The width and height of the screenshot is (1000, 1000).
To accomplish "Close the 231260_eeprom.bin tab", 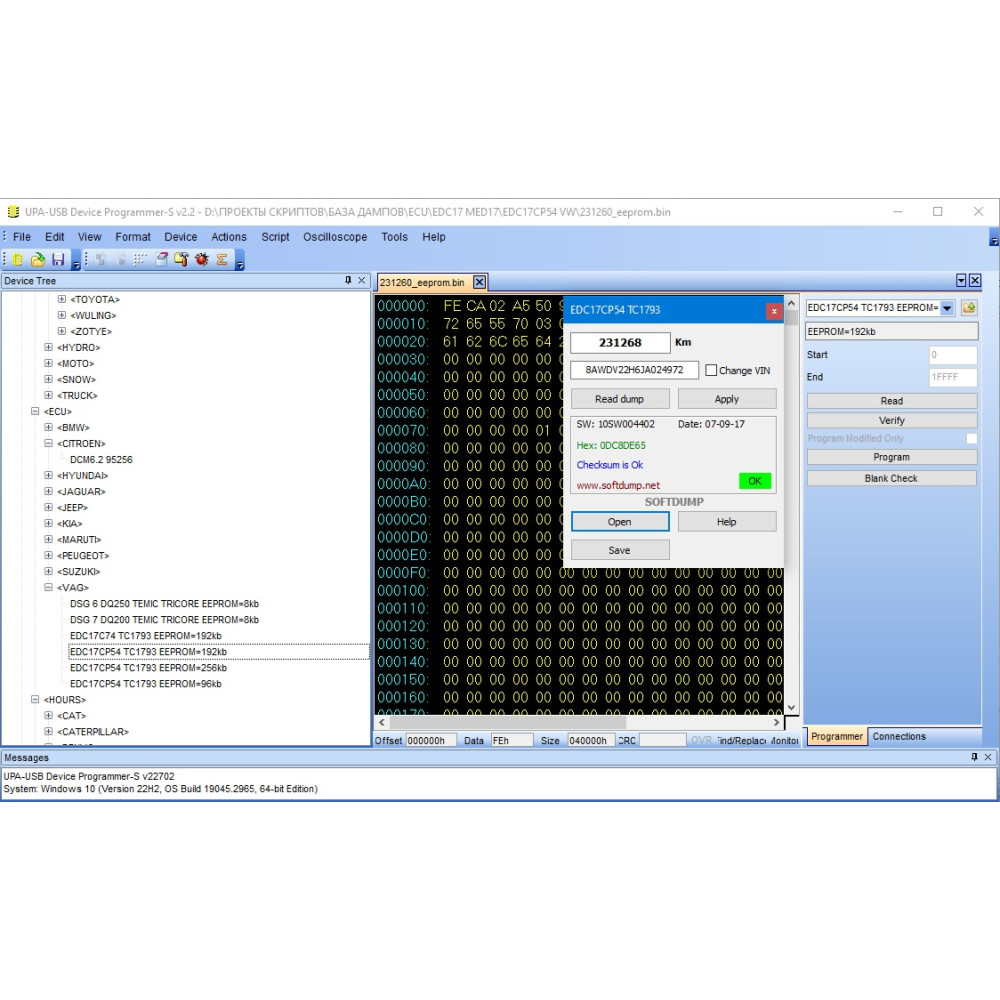I will coord(480,283).
